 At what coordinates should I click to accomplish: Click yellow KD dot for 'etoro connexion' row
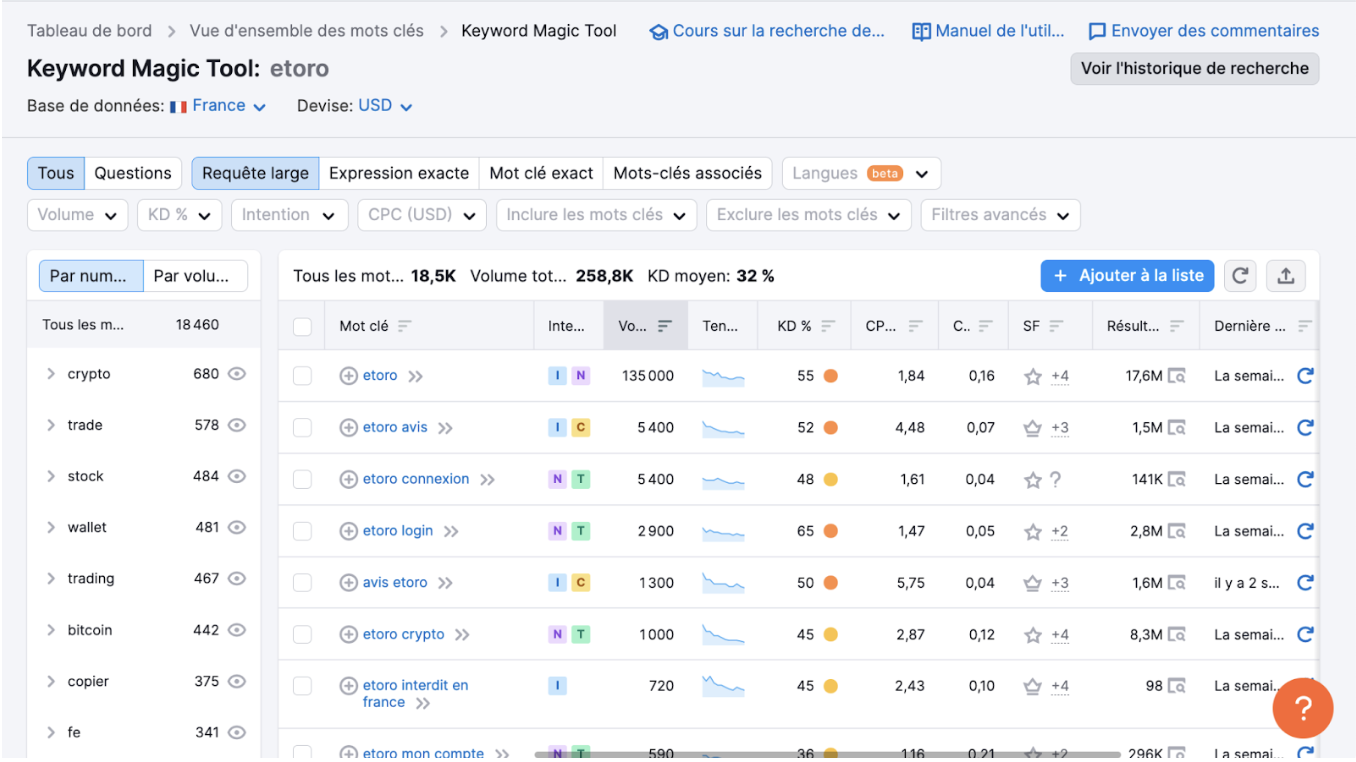(x=830, y=480)
